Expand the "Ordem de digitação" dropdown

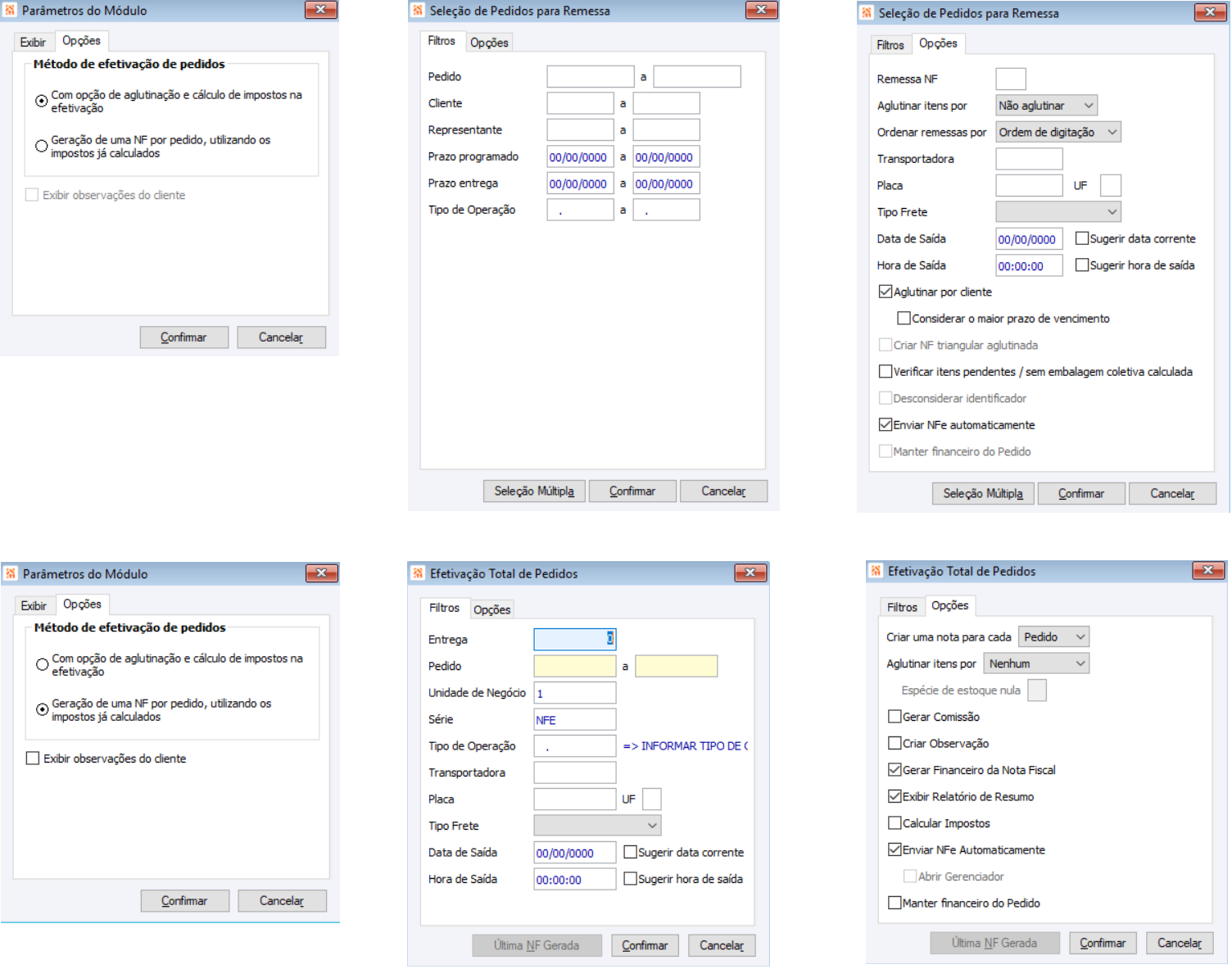coord(1058,132)
